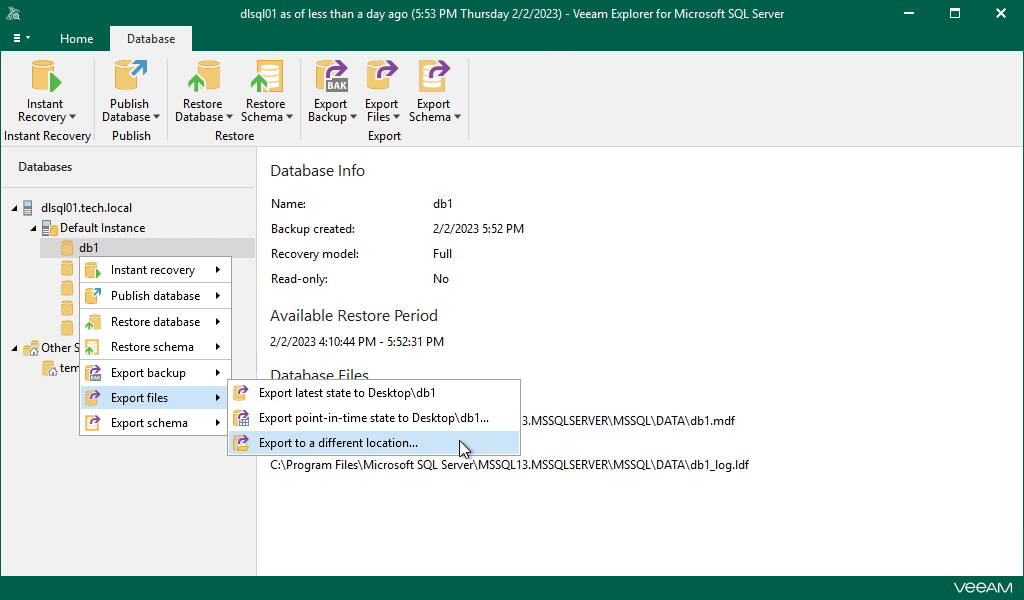Click the Instant Recovery ribbon icon
The width and height of the screenshot is (1024, 600).
(x=46, y=76)
